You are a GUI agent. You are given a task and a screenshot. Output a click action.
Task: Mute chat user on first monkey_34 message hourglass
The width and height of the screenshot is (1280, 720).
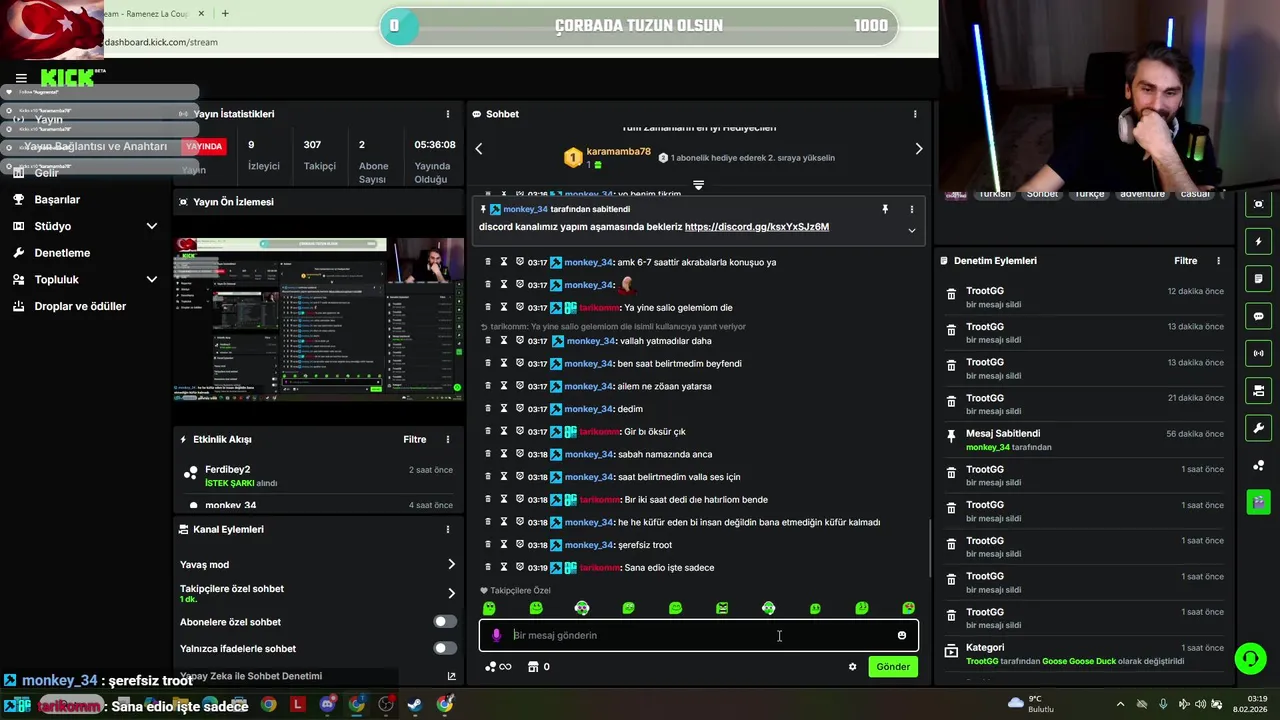click(504, 262)
